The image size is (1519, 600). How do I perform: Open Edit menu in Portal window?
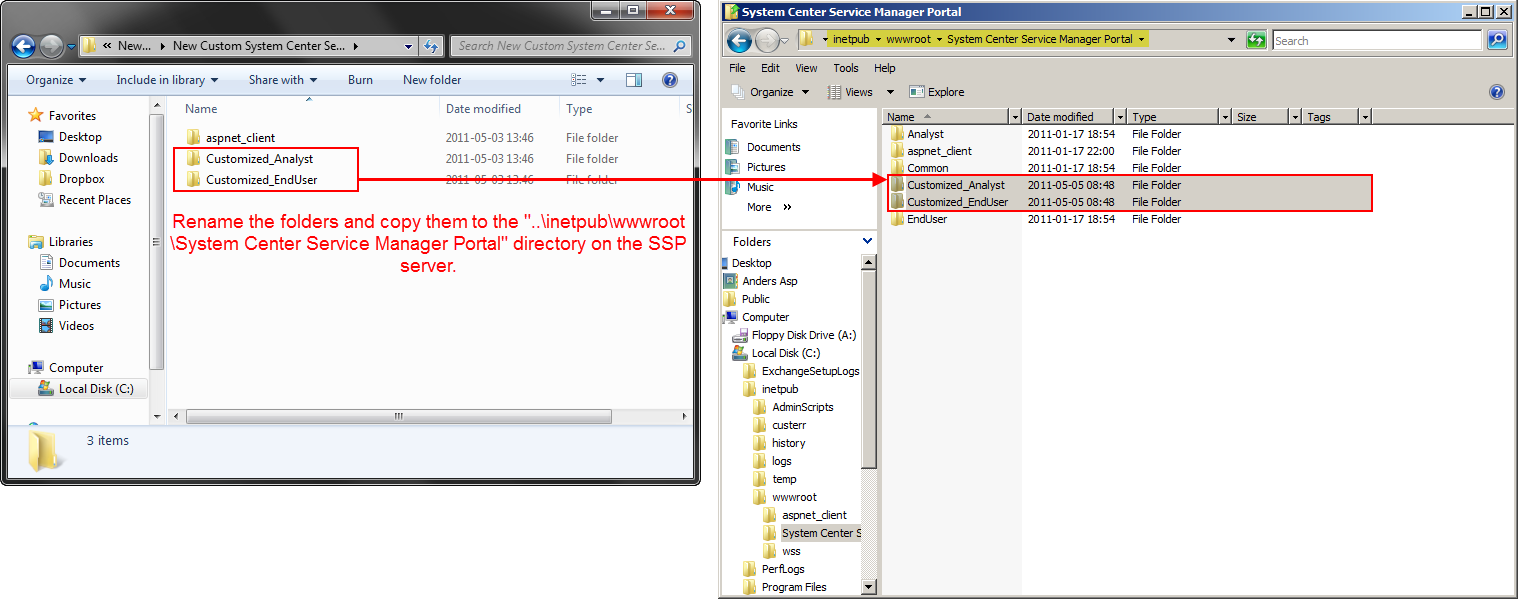(770, 68)
